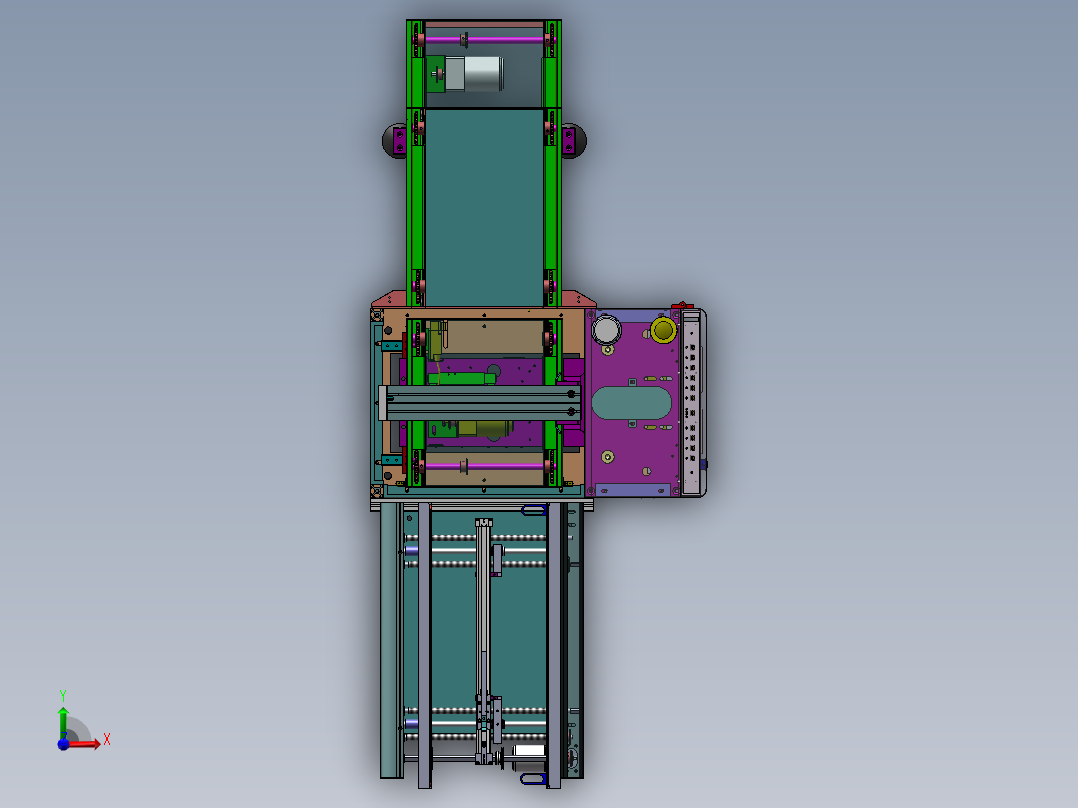The image size is (1078, 808).
Task: Click the blue Z axis ball of the triad
Action: (x=63, y=744)
